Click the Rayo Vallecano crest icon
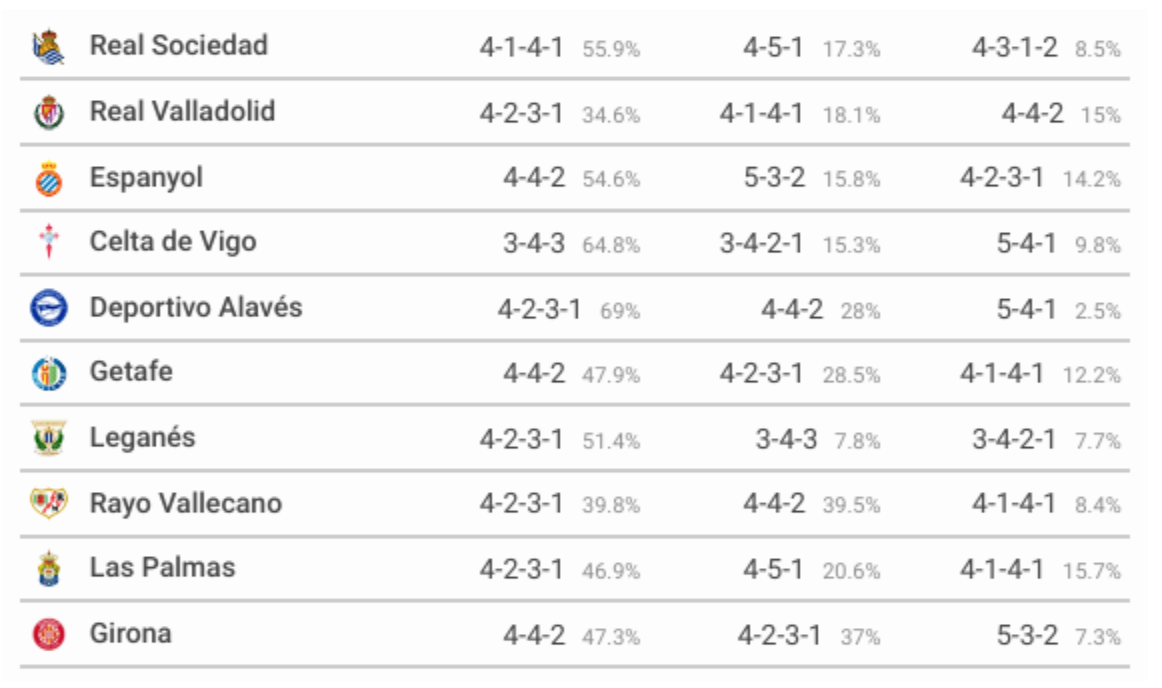Image resolution: width=1162 pixels, height=688 pixels. pyautogui.click(x=49, y=503)
